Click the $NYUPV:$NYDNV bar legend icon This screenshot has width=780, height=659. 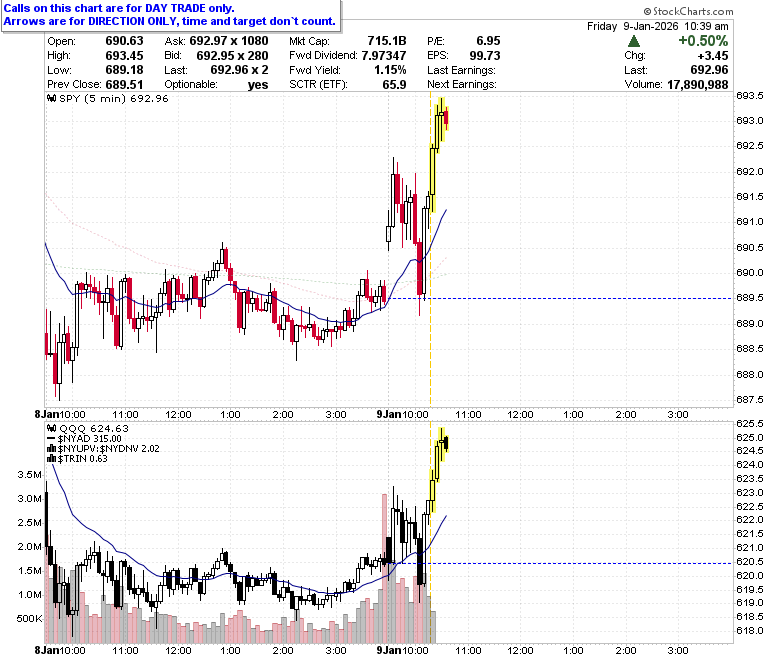pyautogui.click(x=51, y=449)
